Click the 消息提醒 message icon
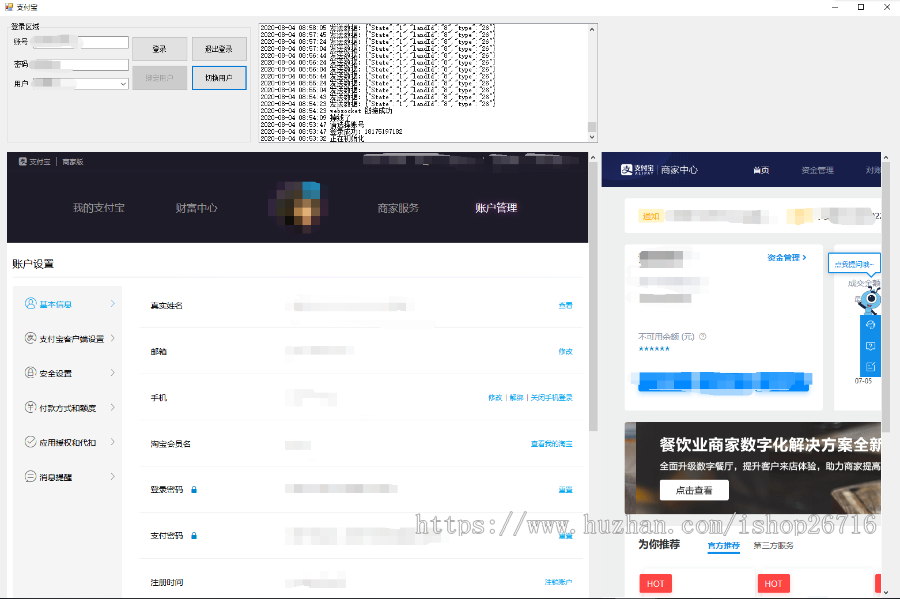Viewport: 900px width, 599px height. [30, 476]
